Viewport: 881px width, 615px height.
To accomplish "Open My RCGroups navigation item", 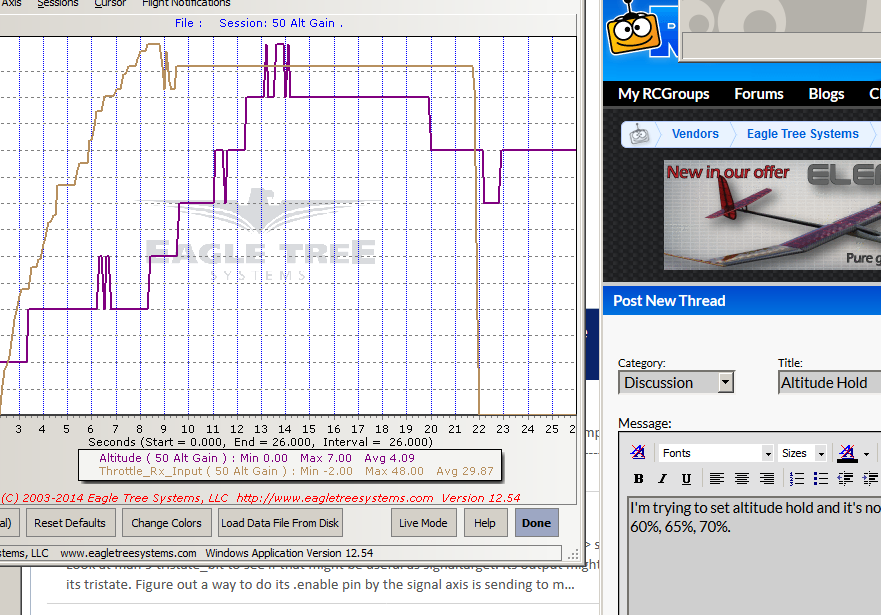I will pyautogui.click(x=664, y=94).
